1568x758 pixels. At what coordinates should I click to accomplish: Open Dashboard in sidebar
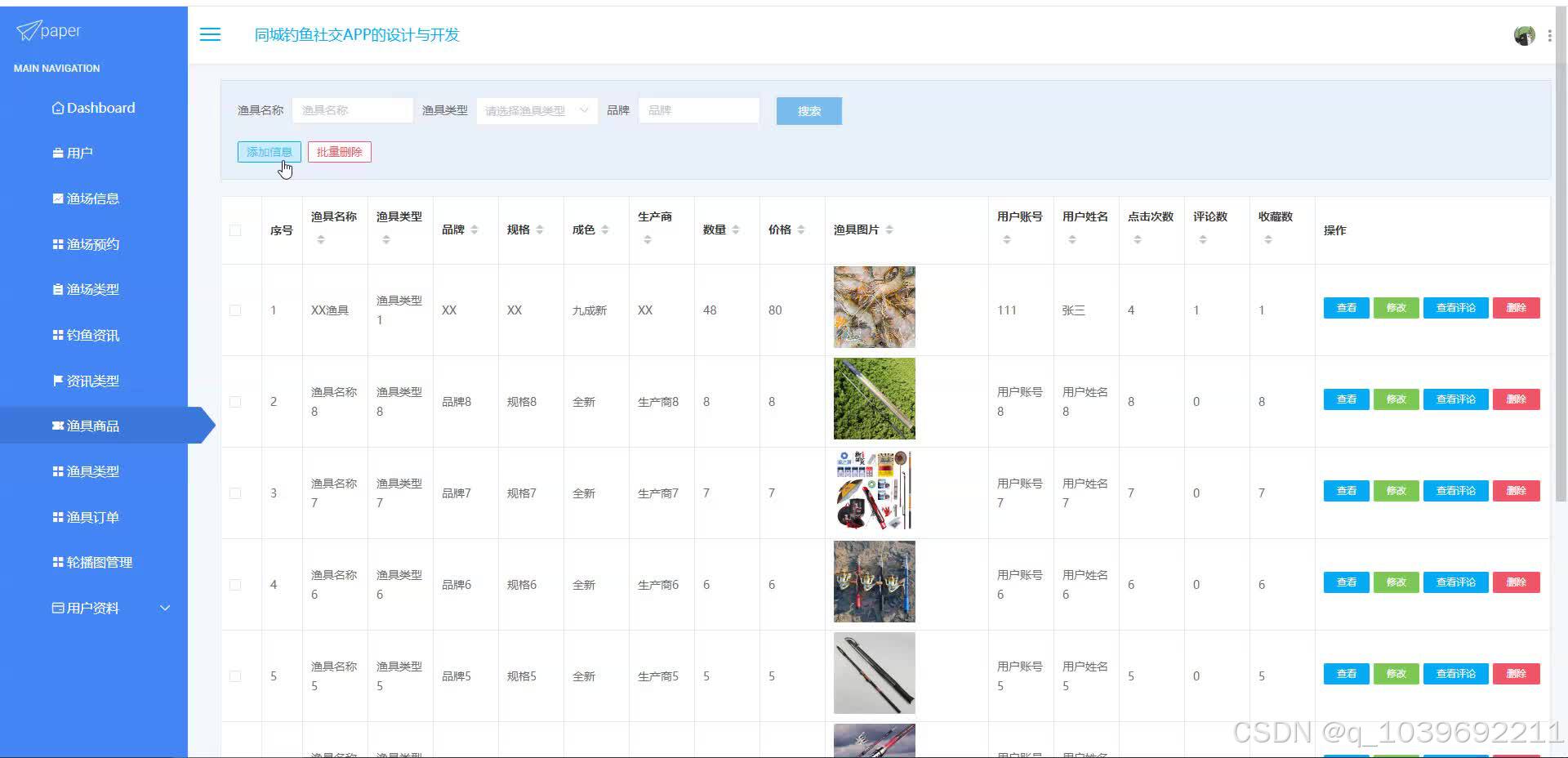pos(94,108)
